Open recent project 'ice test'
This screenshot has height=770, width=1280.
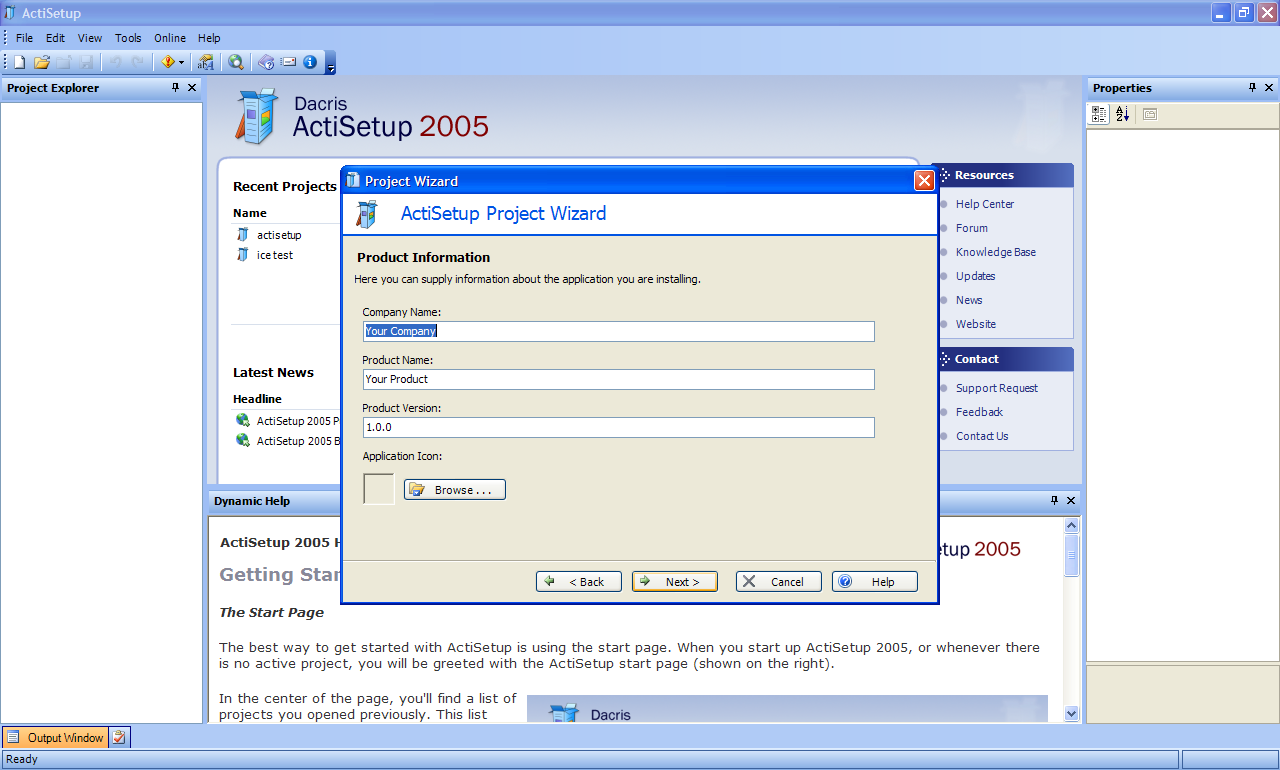pyautogui.click(x=275, y=255)
